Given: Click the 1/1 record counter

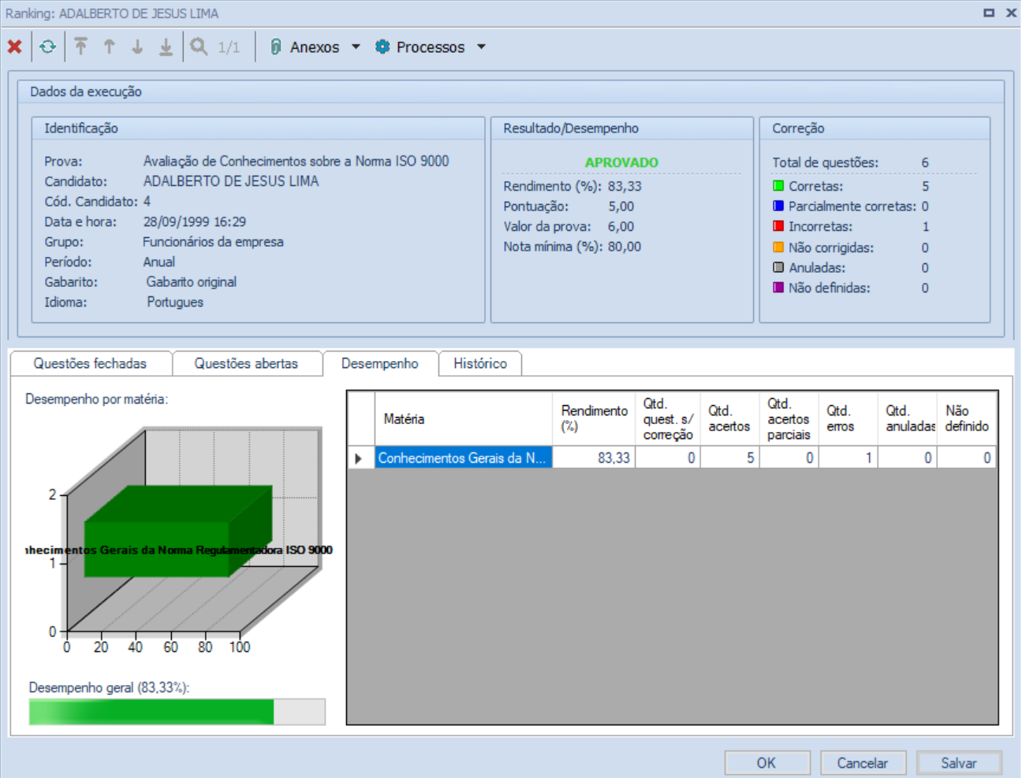Looking at the screenshot, I should point(229,47).
